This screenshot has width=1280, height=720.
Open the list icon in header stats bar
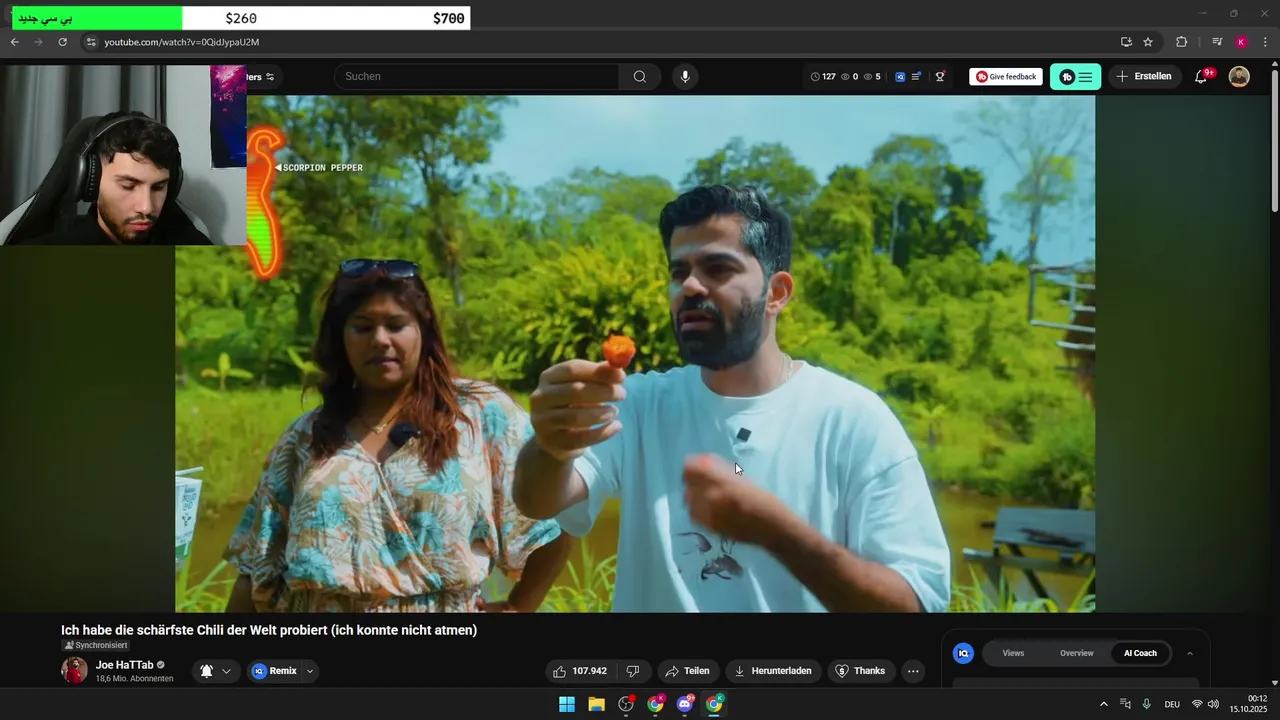click(x=916, y=77)
